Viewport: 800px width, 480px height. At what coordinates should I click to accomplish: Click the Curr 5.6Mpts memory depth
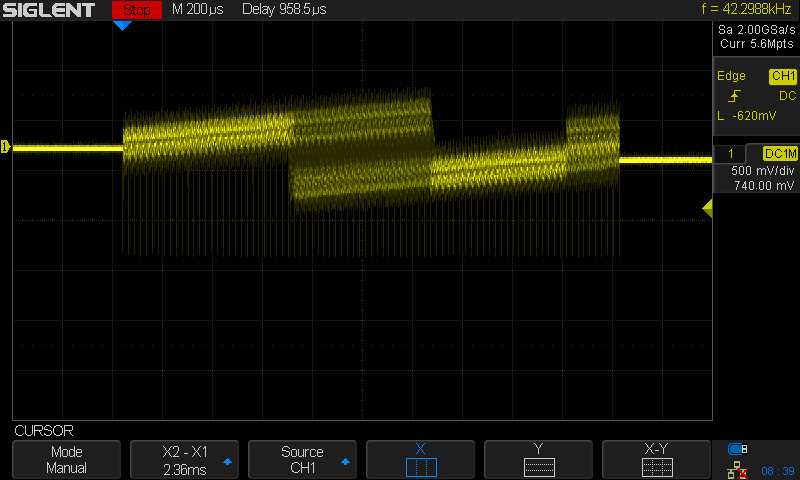click(757, 44)
